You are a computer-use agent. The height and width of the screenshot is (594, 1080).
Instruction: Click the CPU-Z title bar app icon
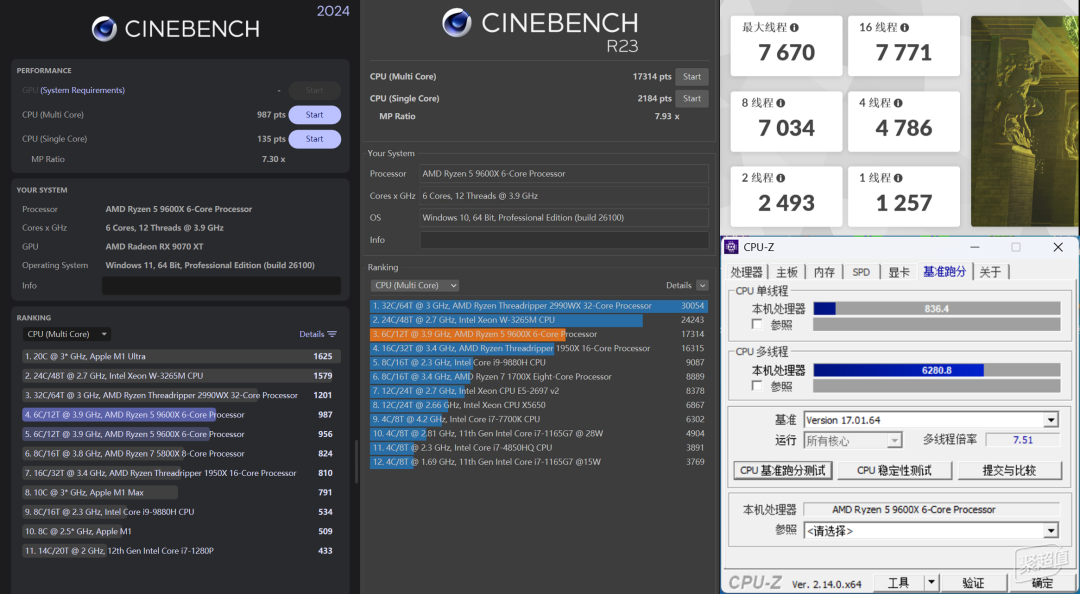coord(731,247)
